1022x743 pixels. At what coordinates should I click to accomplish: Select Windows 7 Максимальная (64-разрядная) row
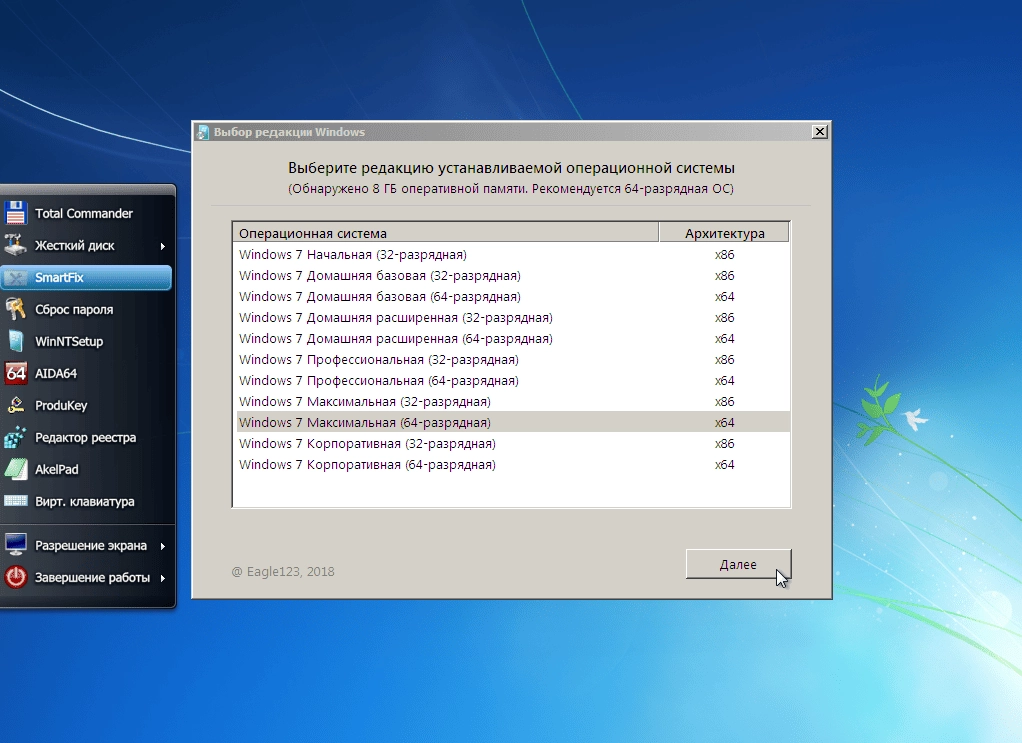[513, 422]
